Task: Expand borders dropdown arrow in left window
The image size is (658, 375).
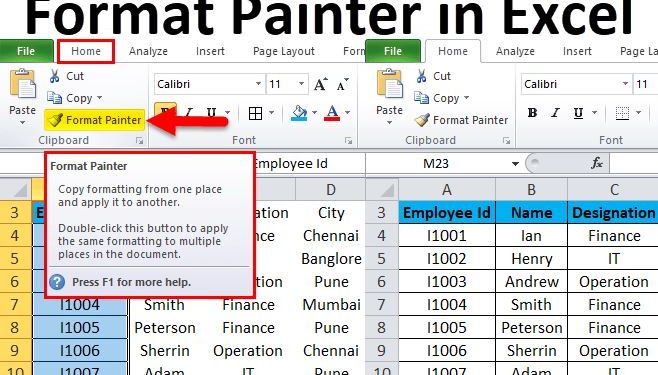Action: [271, 112]
